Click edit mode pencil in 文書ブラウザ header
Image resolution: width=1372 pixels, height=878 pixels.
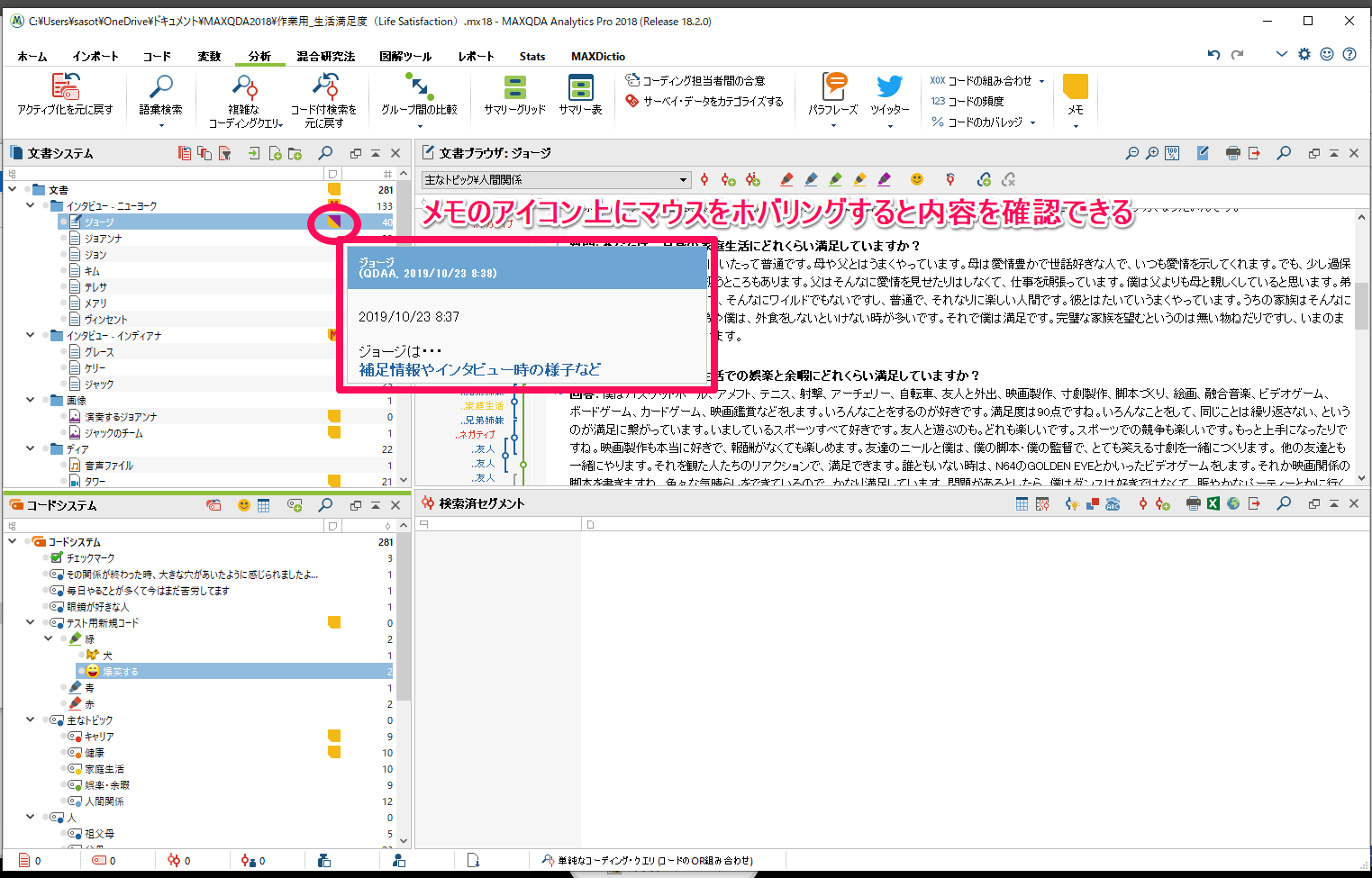tap(1203, 153)
